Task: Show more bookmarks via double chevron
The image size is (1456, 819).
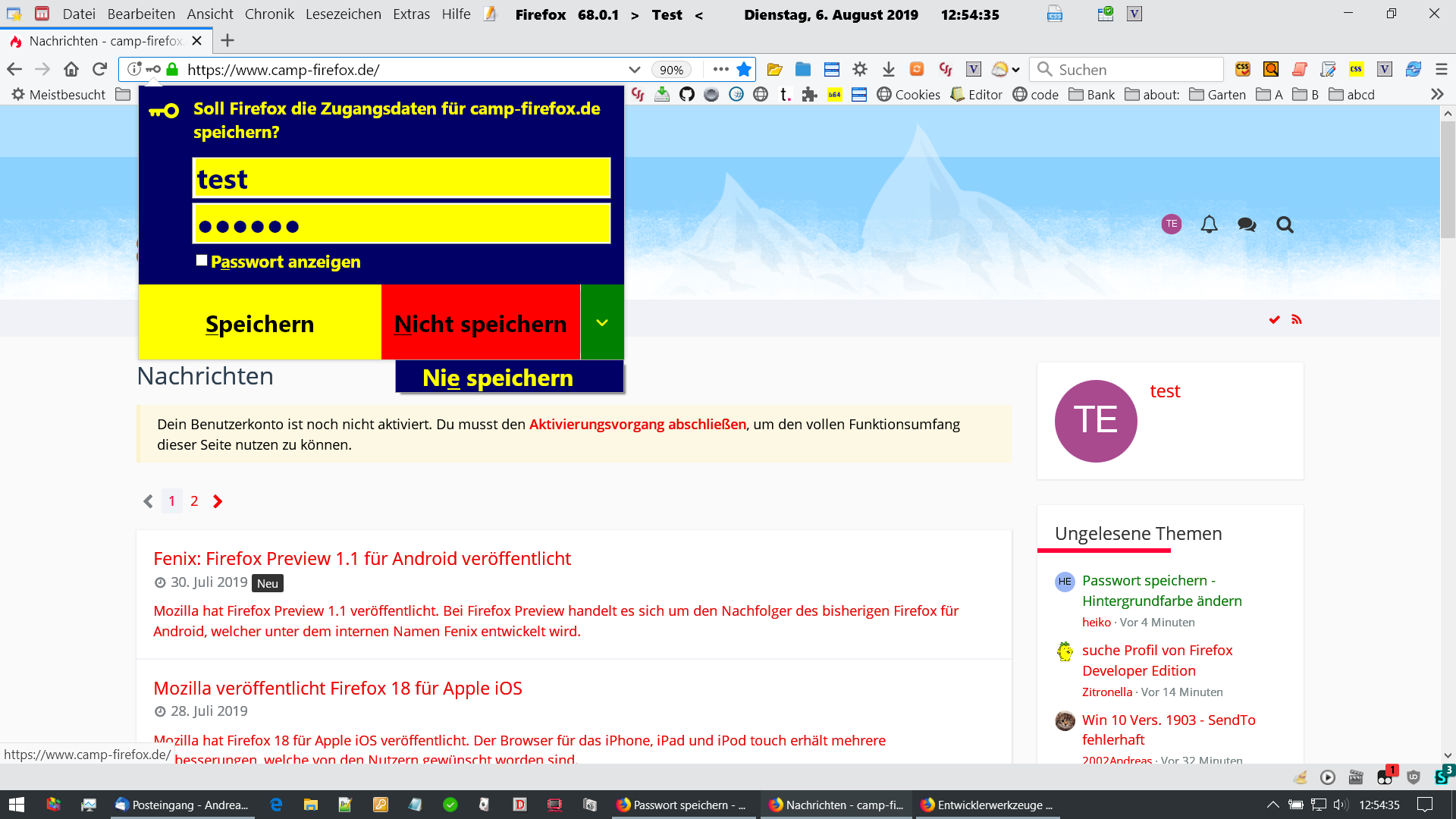Action: (x=1436, y=95)
